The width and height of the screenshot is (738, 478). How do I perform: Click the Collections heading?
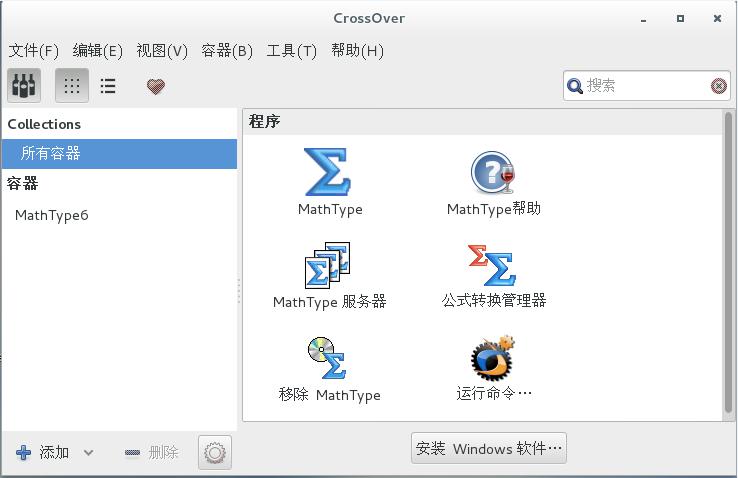click(44, 124)
